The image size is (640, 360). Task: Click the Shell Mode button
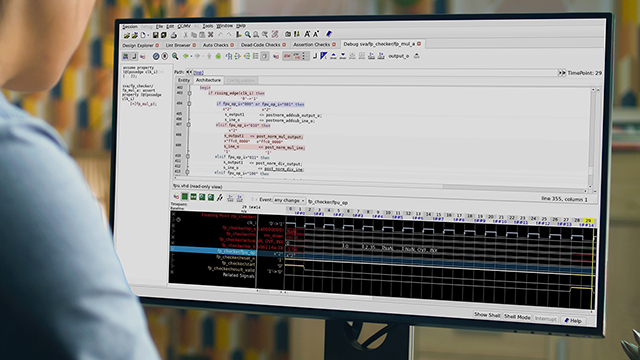(x=517, y=317)
